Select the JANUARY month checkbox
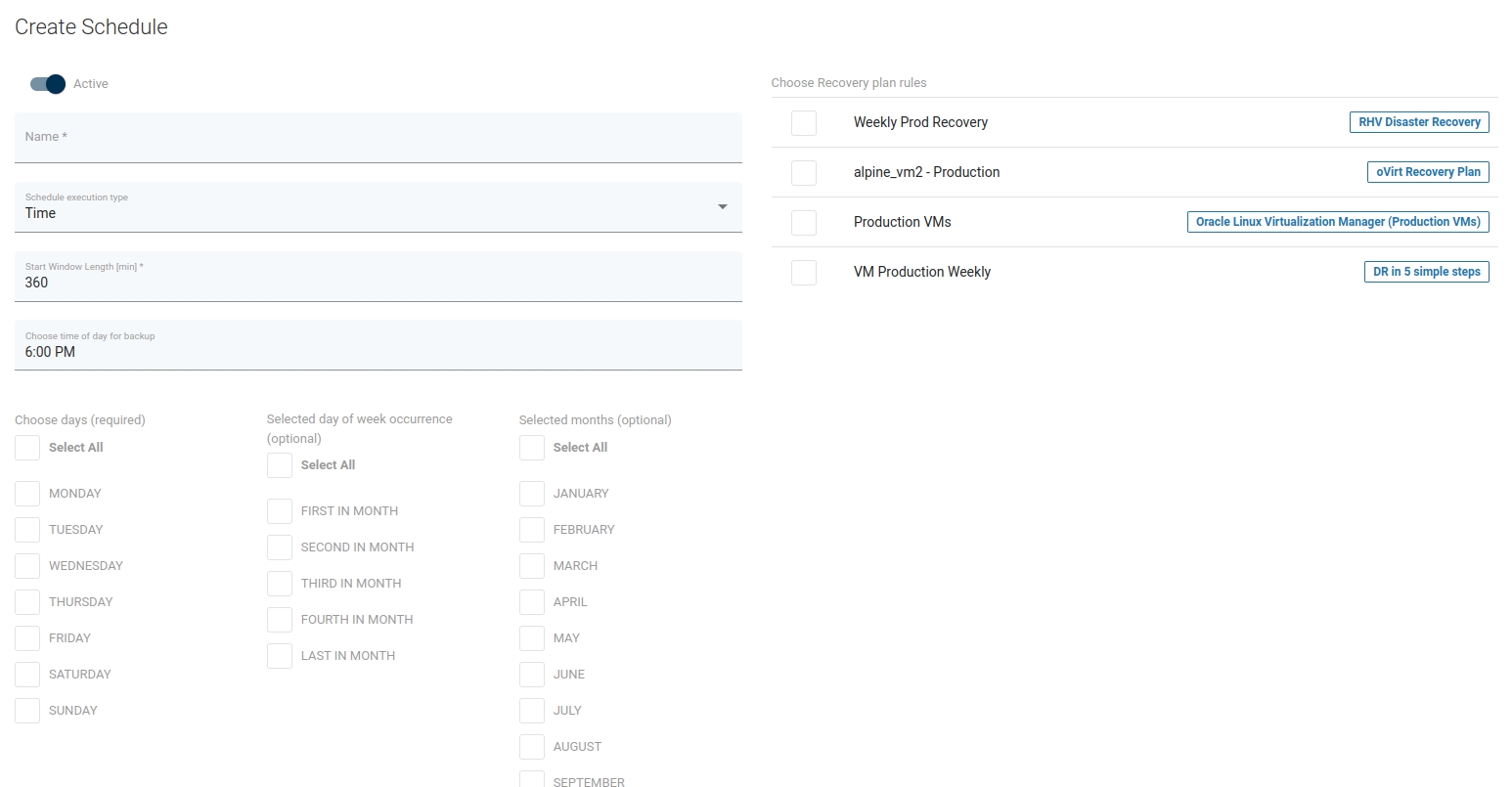The width and height of the screenshot is (1512, 787). click(x=532, y=494)
